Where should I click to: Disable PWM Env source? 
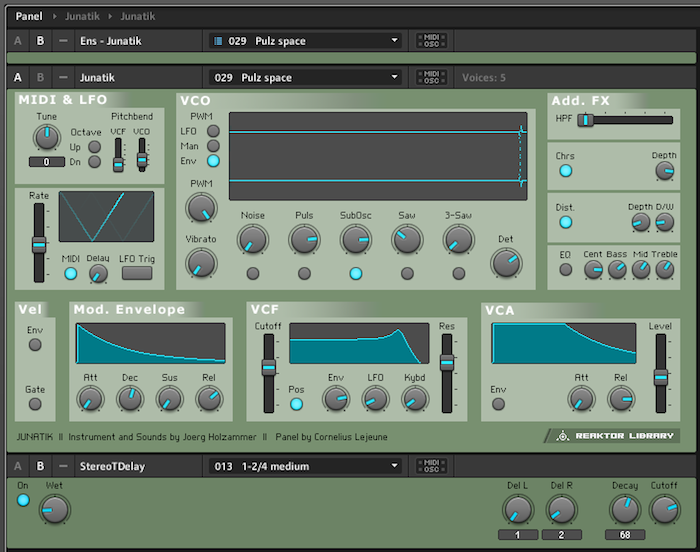click(213, 161)
